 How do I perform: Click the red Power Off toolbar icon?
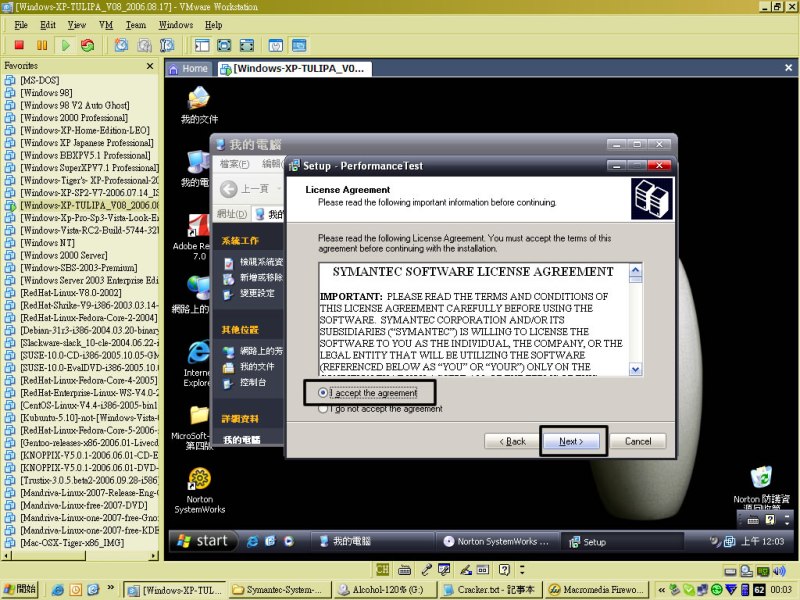point(19,45)
